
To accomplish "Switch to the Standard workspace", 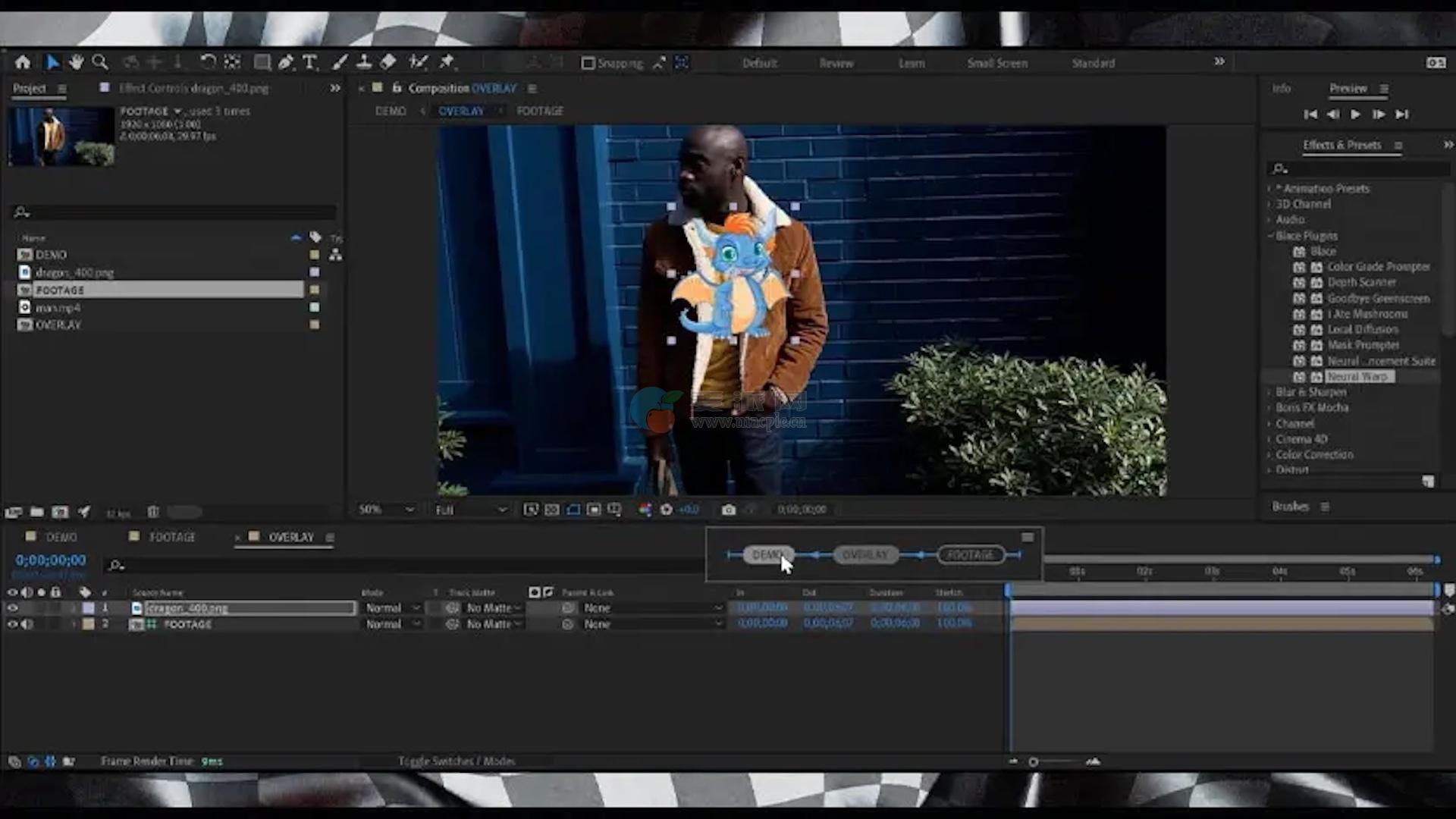I will pyautogui.click(x=1094, y=63).
